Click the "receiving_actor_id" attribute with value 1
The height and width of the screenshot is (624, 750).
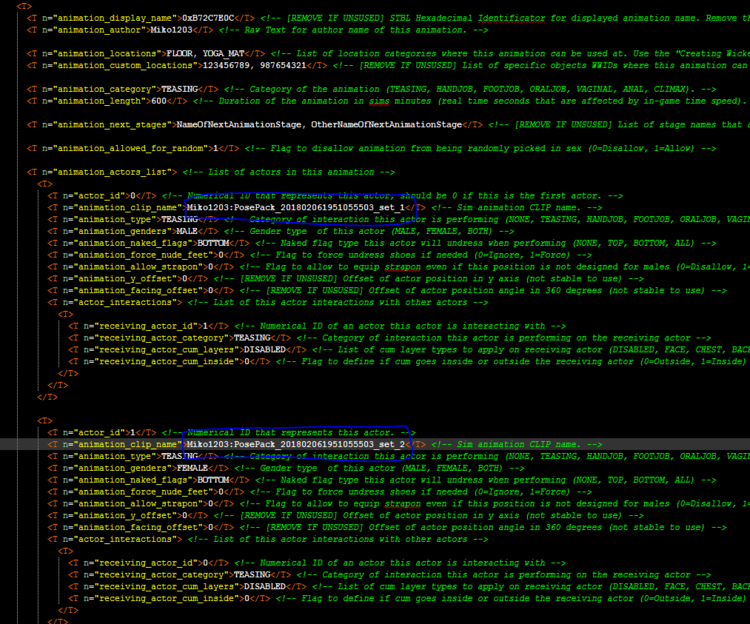(146, 326)
